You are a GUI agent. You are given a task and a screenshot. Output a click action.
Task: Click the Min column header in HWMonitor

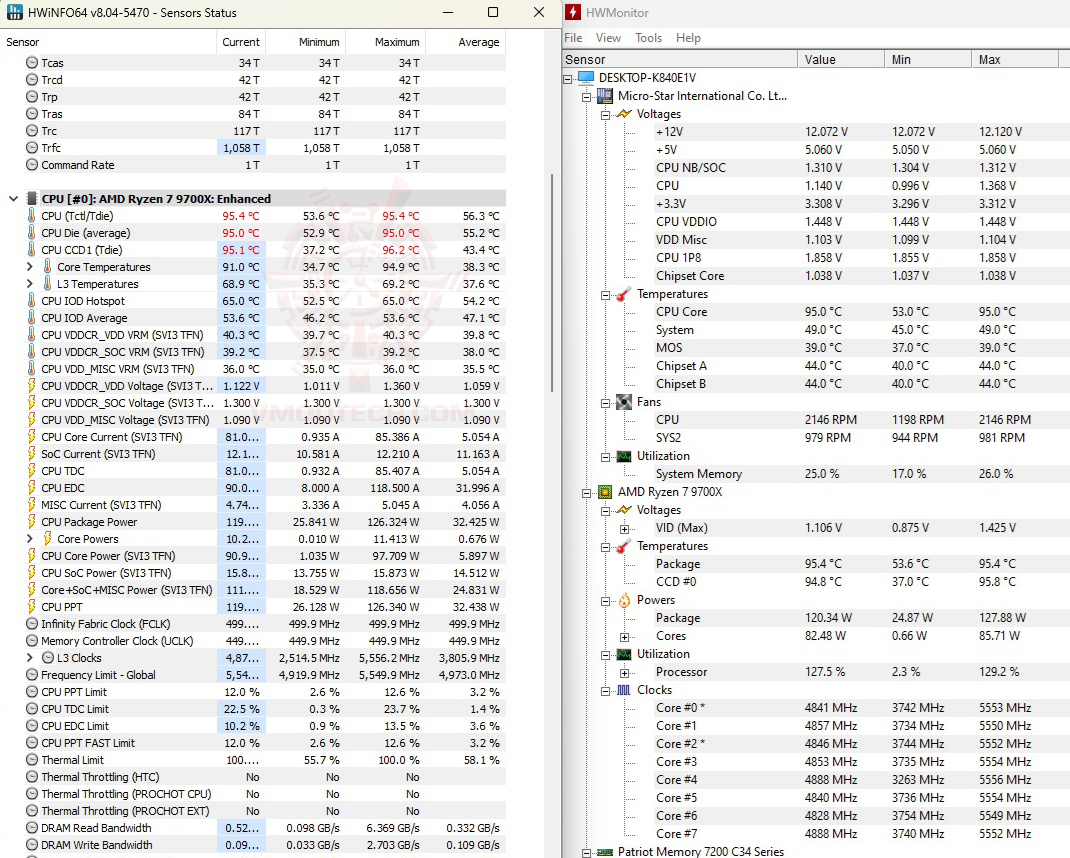click(928, 59)
